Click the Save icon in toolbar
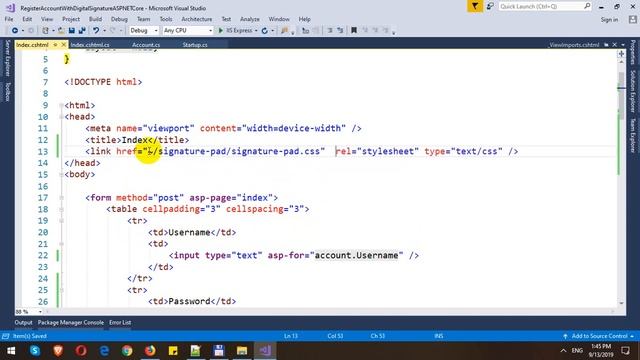640x360 pixels. [71, 31]
